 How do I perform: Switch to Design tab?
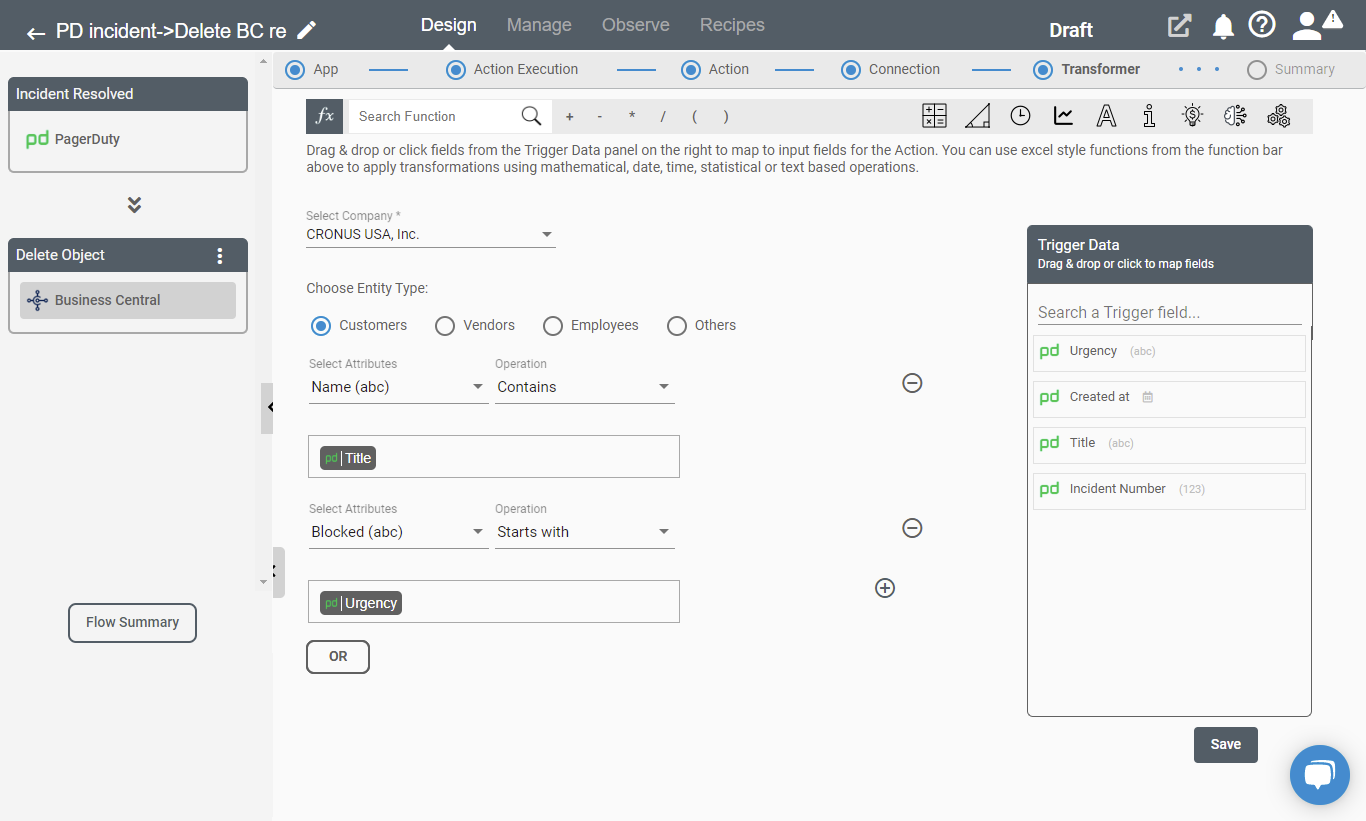pos(449,25)
